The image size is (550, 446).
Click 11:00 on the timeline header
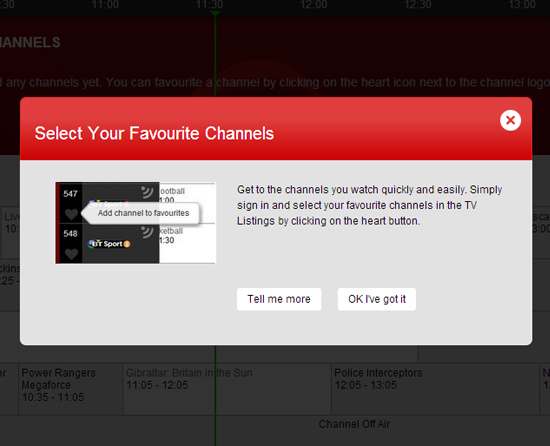tap(105, 5)
